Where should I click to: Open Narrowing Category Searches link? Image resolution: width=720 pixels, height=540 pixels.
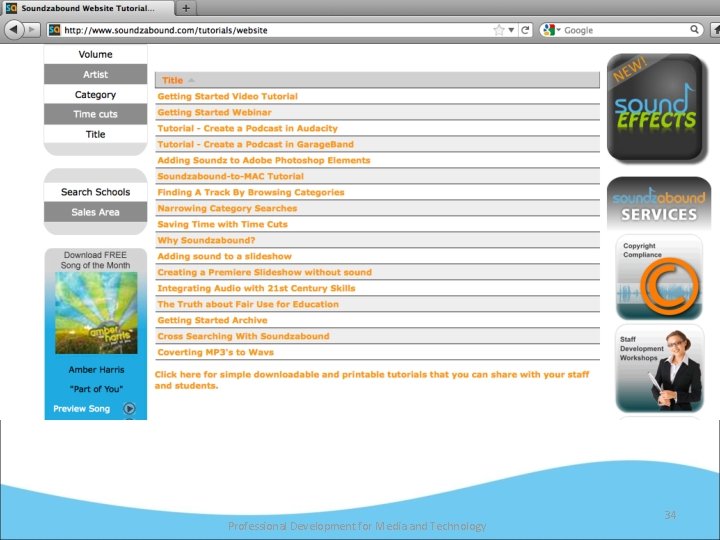pyautogui.click(x=227, y=208)
